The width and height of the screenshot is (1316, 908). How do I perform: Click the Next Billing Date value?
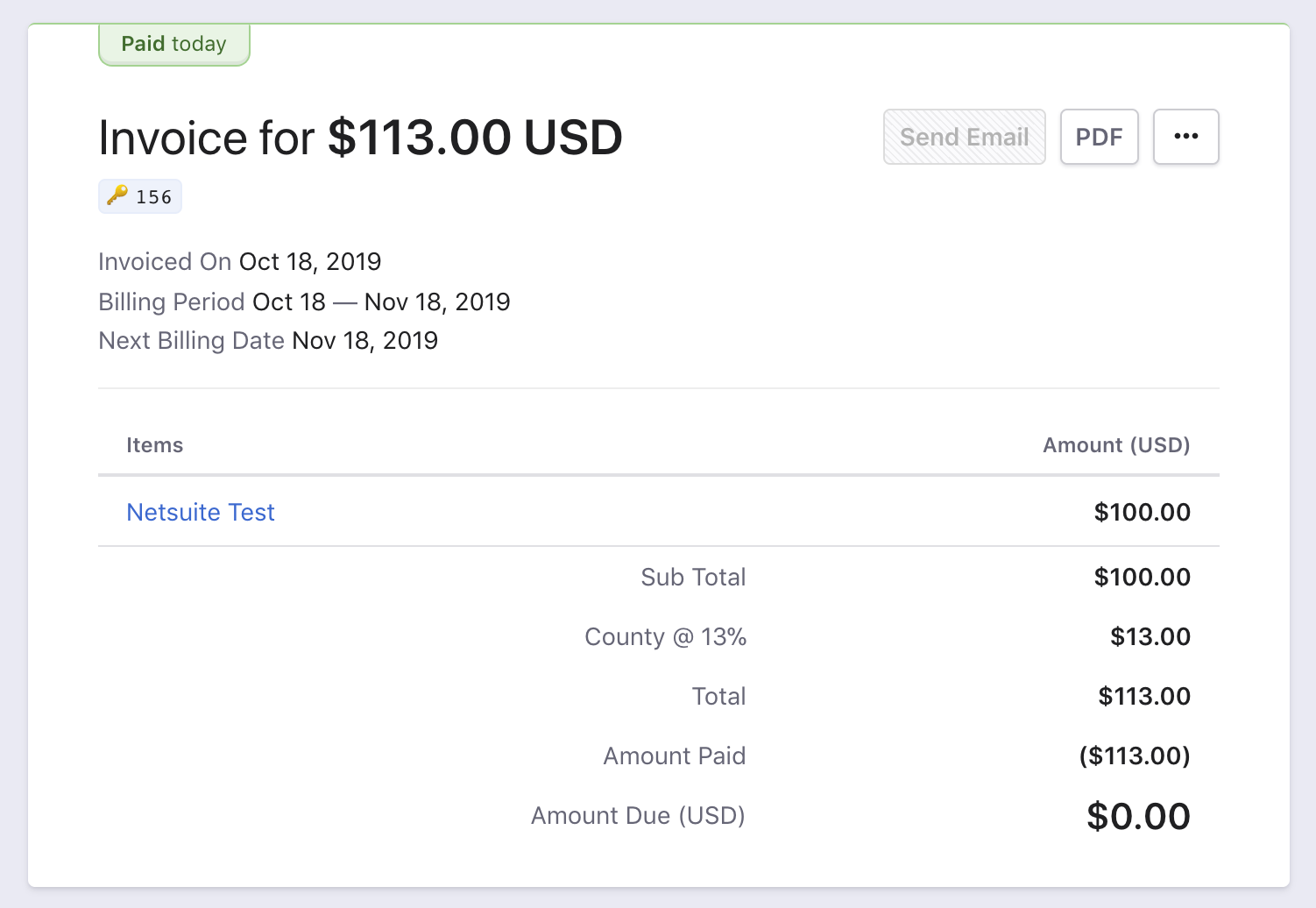tap(364, 340)
